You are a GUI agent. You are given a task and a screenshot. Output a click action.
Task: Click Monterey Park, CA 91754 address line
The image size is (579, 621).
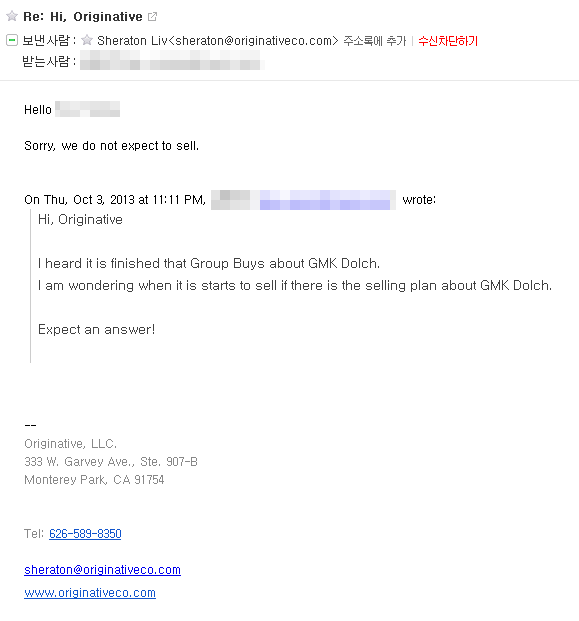pos(94,480)
